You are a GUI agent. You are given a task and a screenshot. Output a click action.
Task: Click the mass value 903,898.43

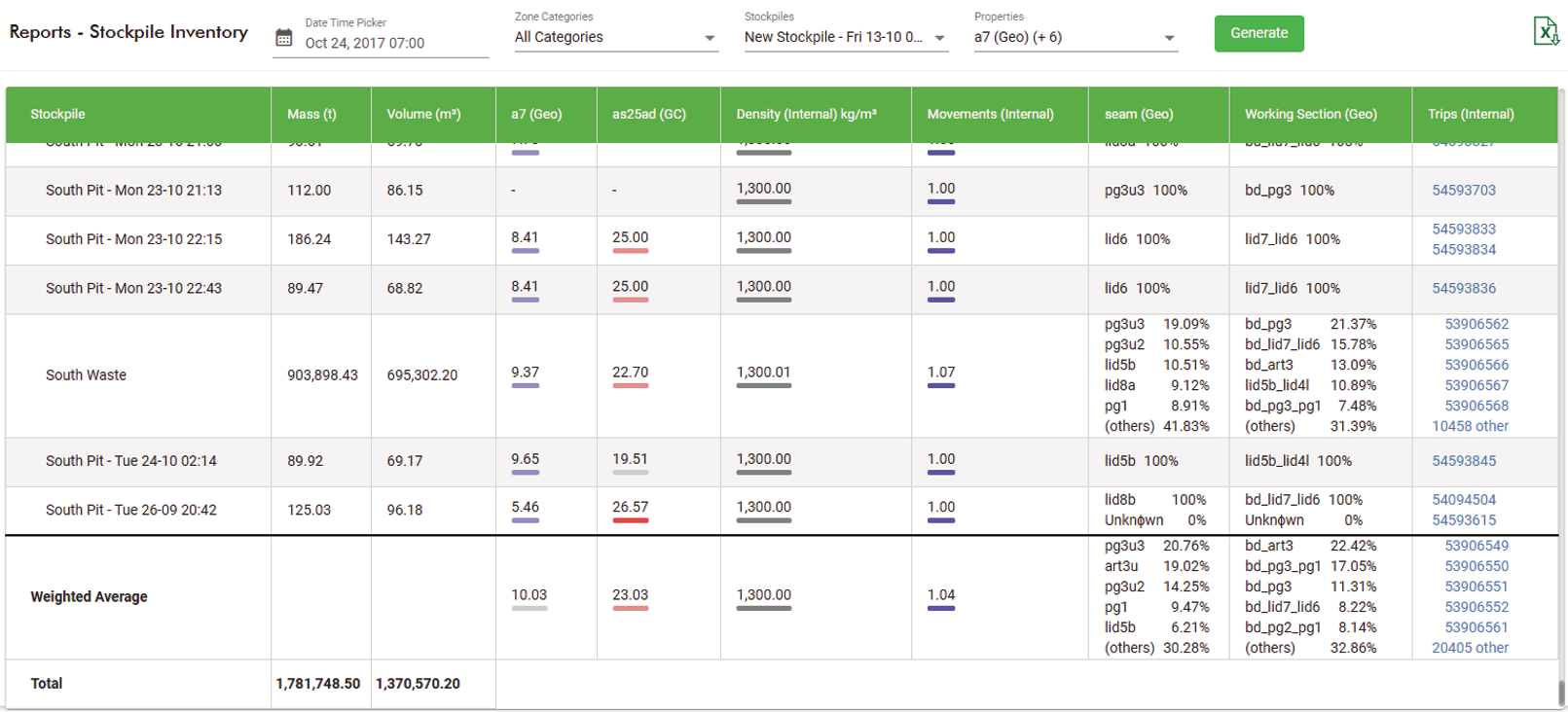click(322, 375)
